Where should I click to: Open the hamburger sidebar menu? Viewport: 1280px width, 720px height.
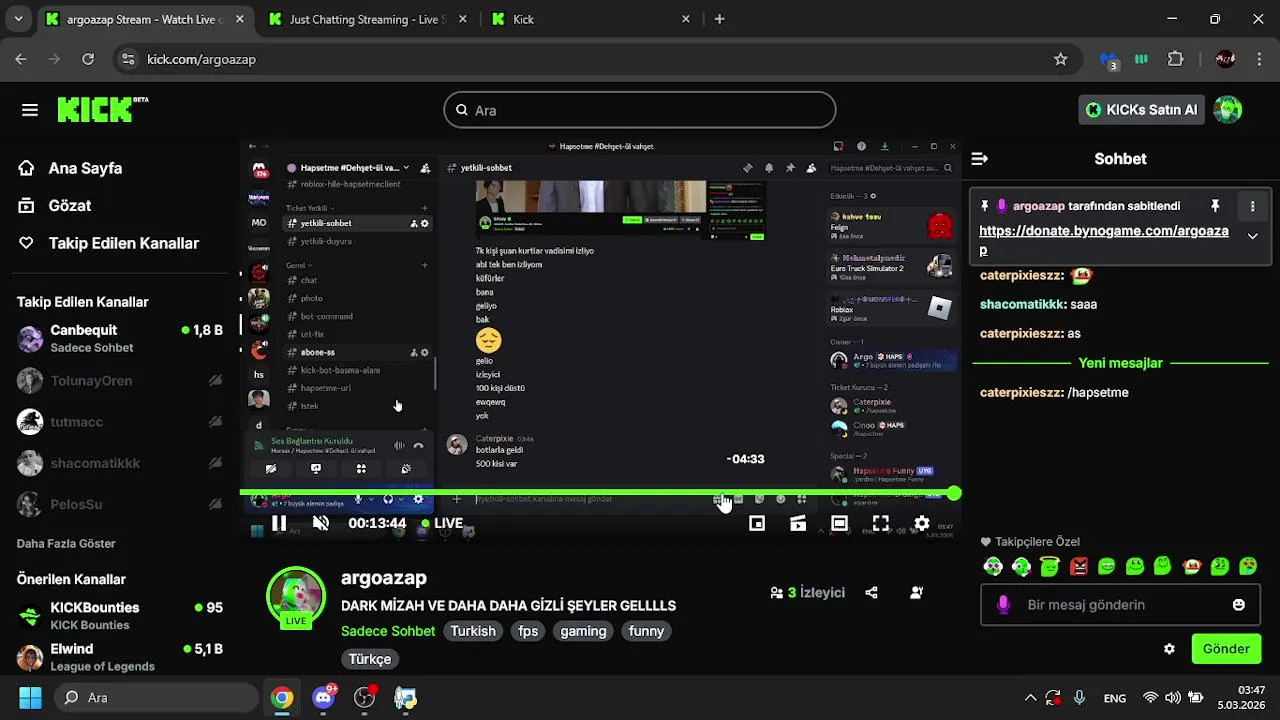coord(29,110)
